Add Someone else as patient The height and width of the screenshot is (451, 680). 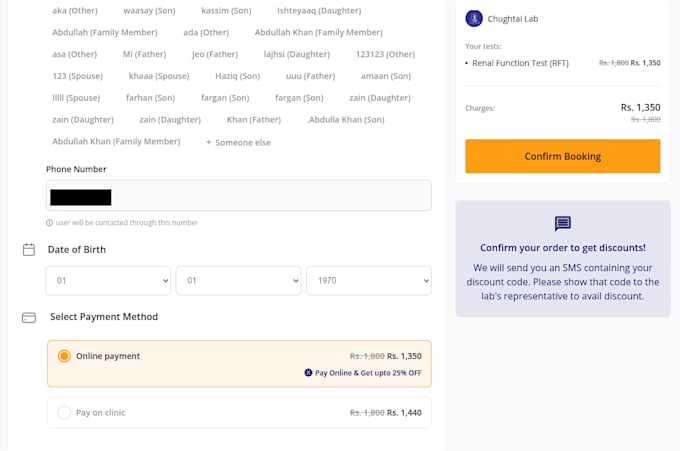[239, 143]
